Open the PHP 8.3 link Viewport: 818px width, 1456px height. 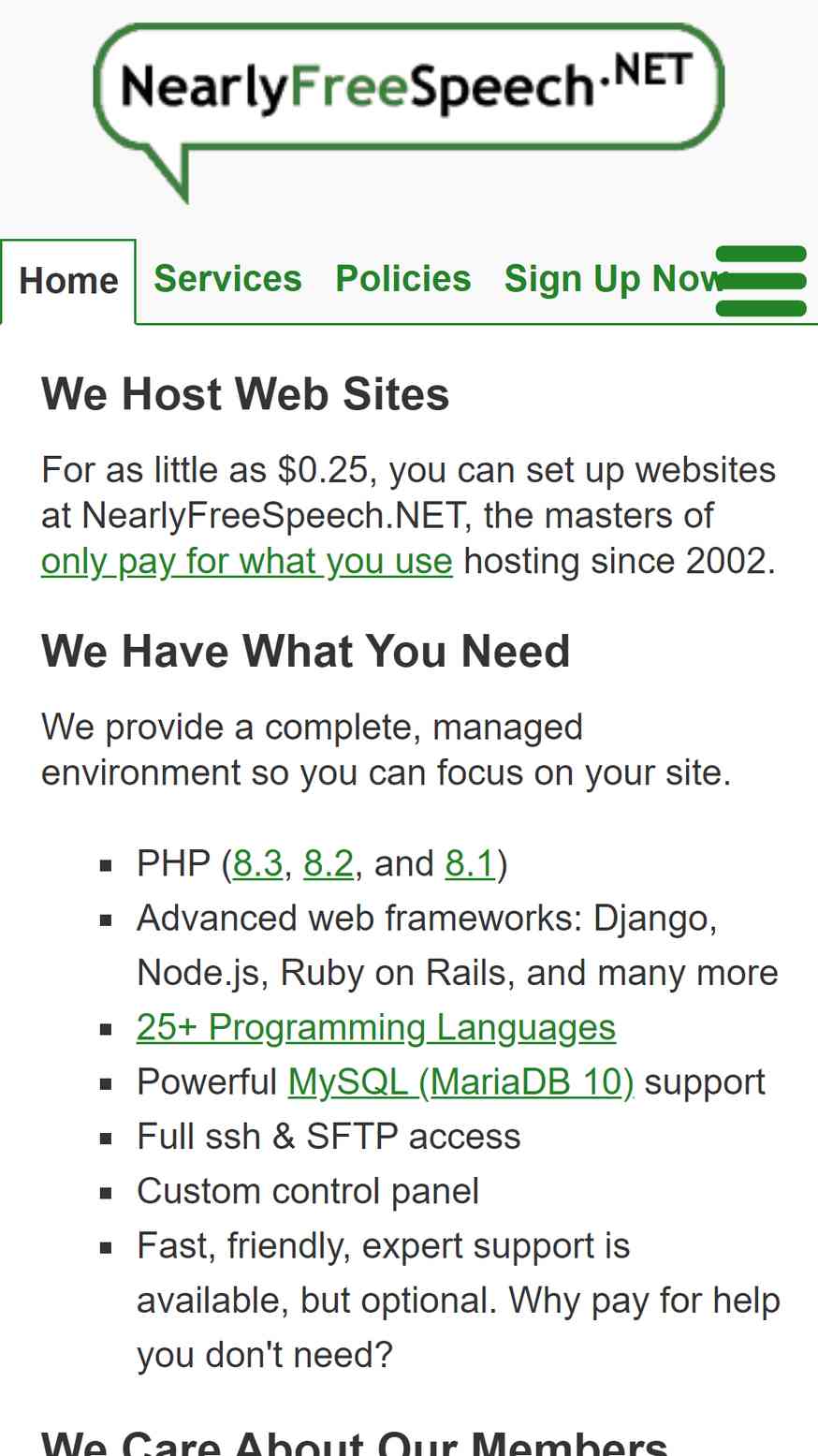258,863
